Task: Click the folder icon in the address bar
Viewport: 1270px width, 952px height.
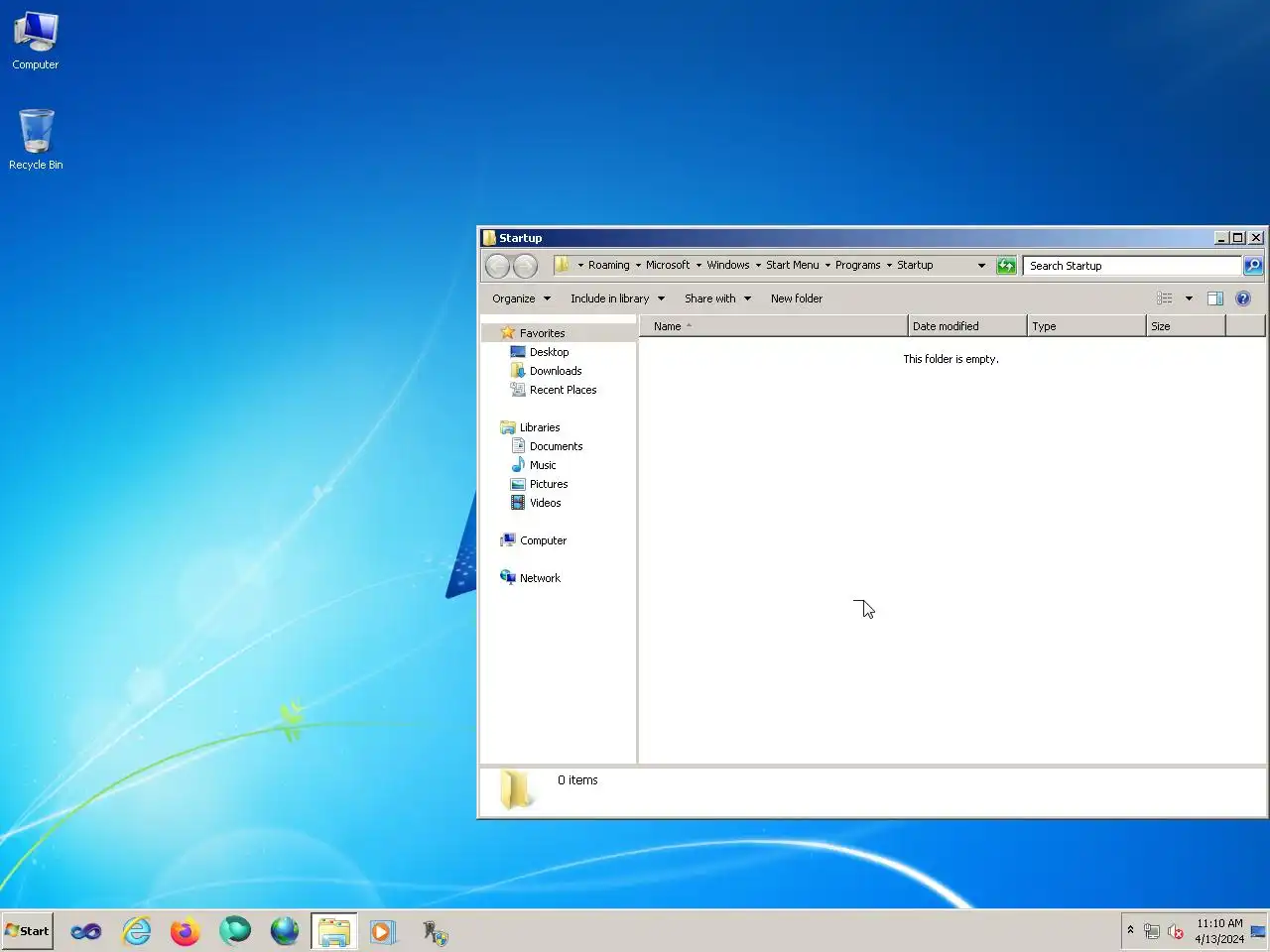Action: tap(562, 265)
